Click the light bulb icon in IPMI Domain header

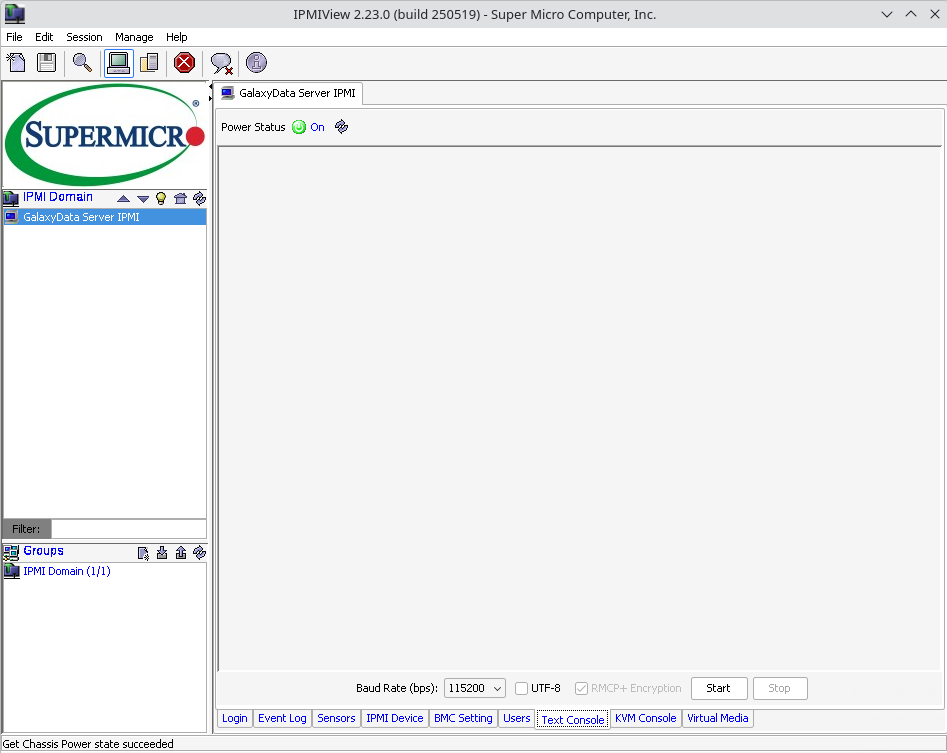tap(161, 198)
